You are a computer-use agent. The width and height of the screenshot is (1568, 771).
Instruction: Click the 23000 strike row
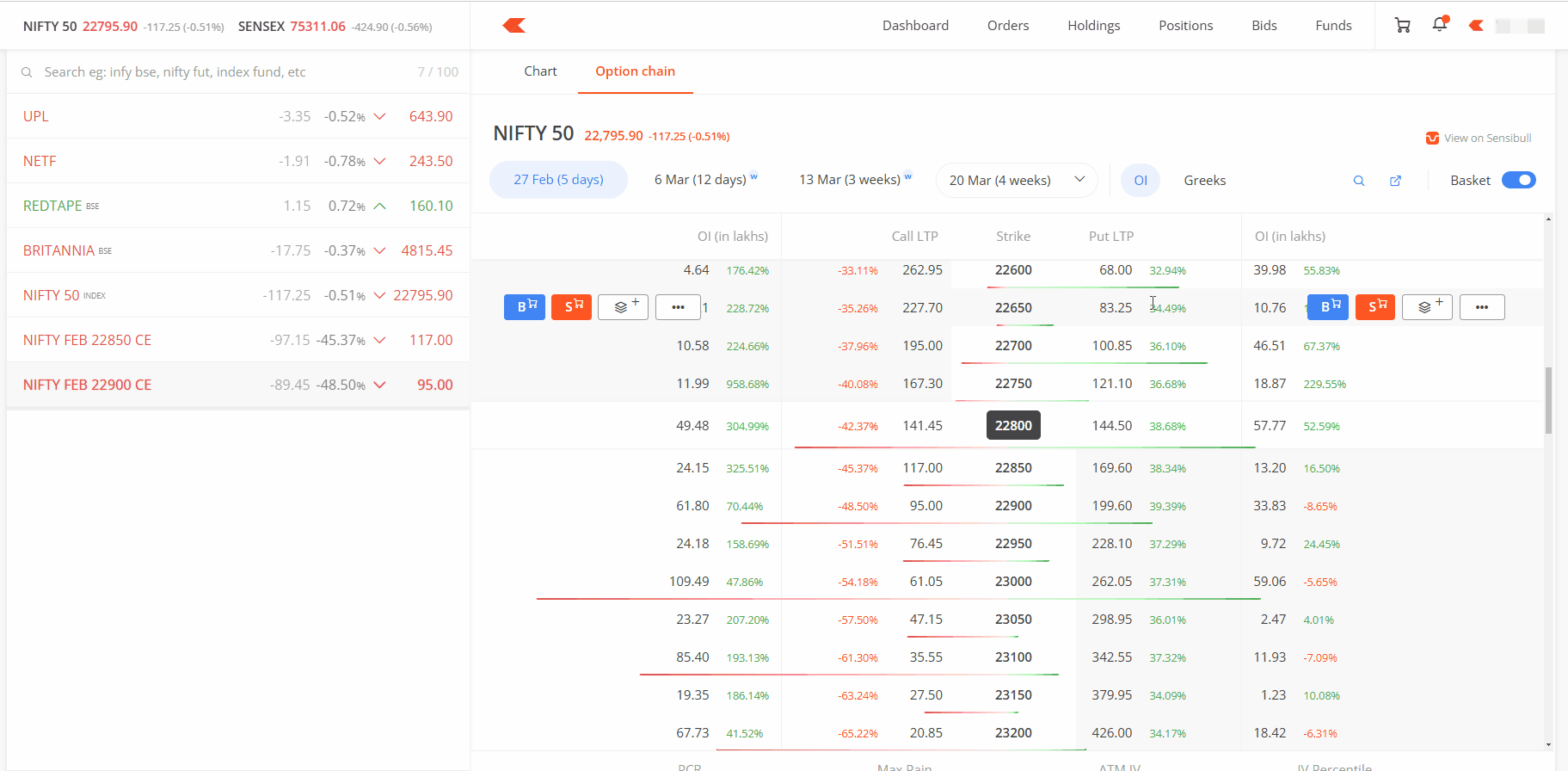click(x=1007, y=582)
